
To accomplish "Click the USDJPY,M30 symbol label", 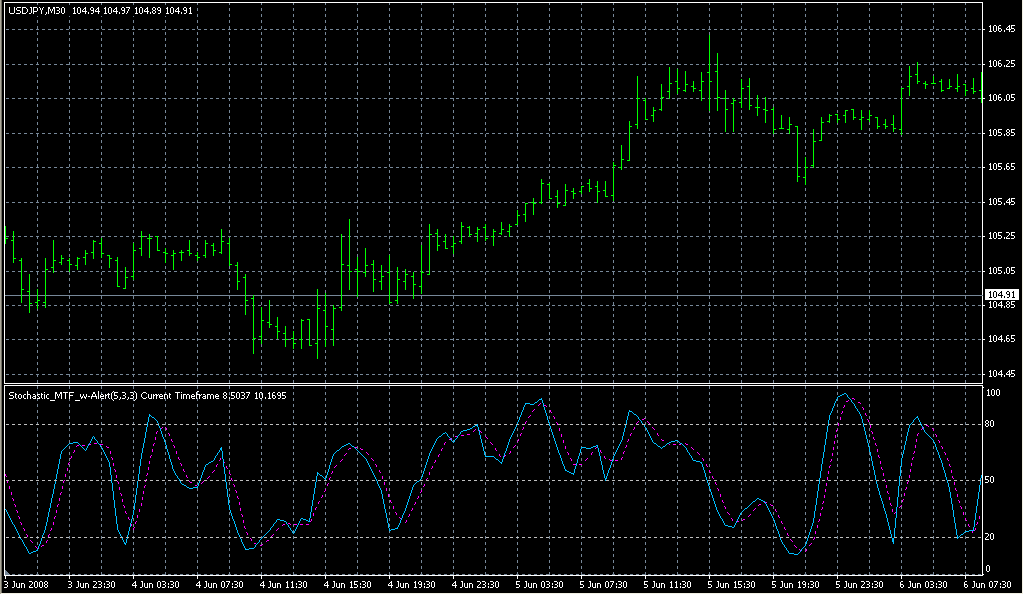I will (x=37, y=10).
